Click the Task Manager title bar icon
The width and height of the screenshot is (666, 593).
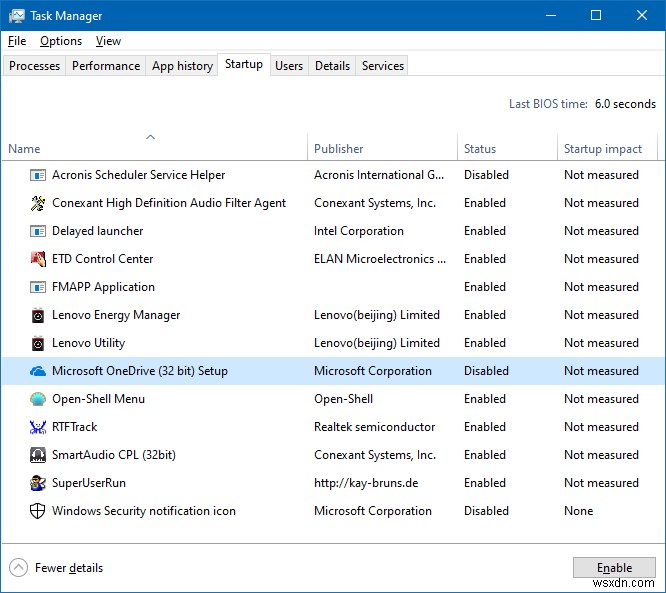(17, 16)
